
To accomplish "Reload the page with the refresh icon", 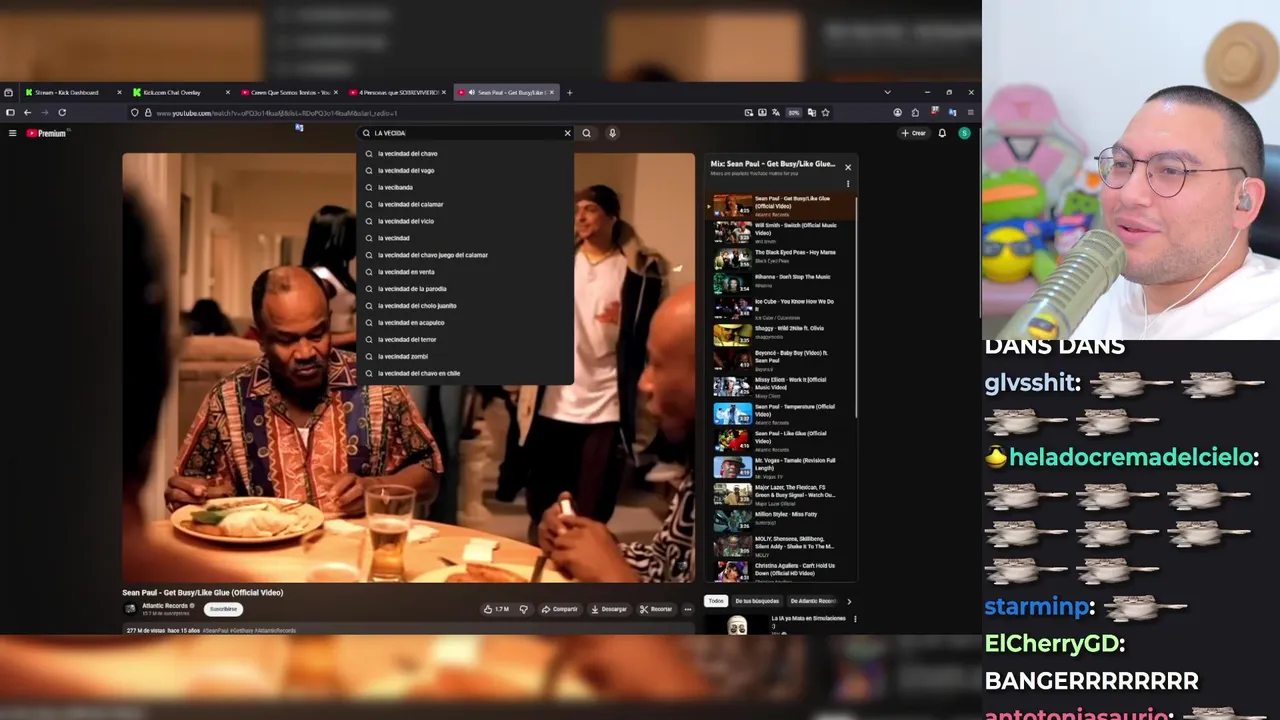I will (x=62, y=112).
